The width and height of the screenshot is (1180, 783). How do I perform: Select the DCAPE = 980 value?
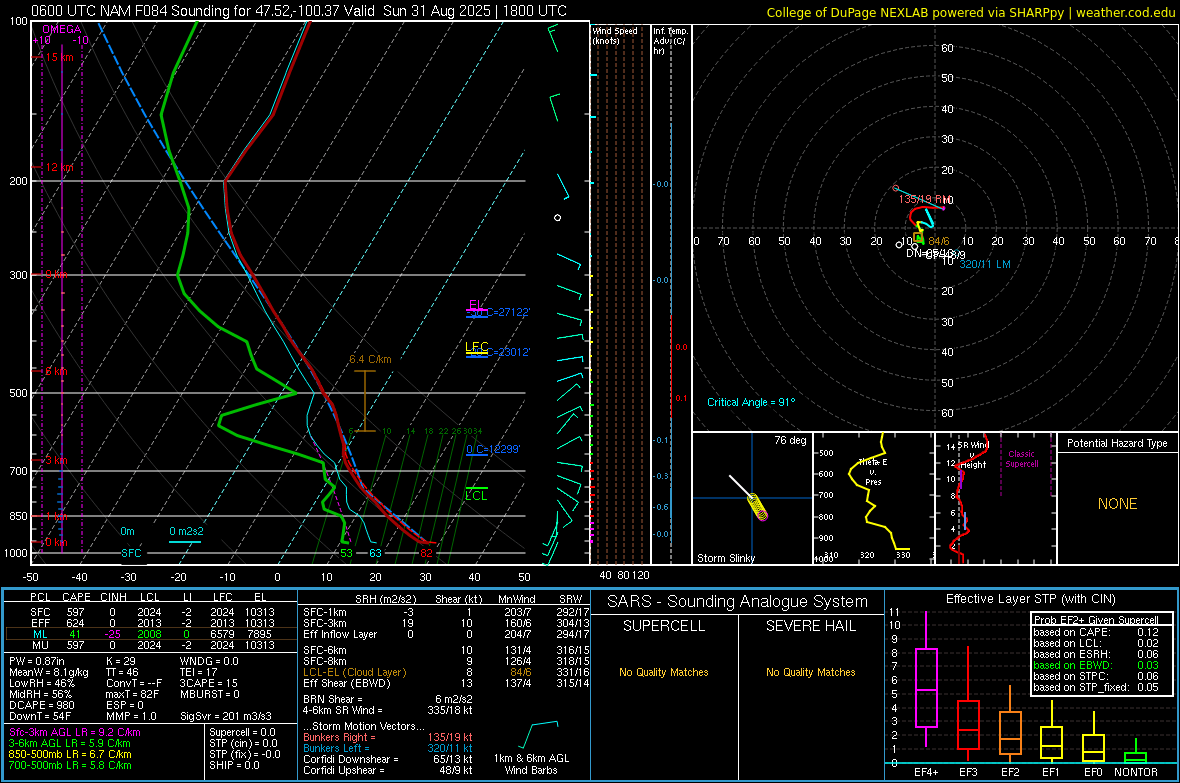point(41,705)
